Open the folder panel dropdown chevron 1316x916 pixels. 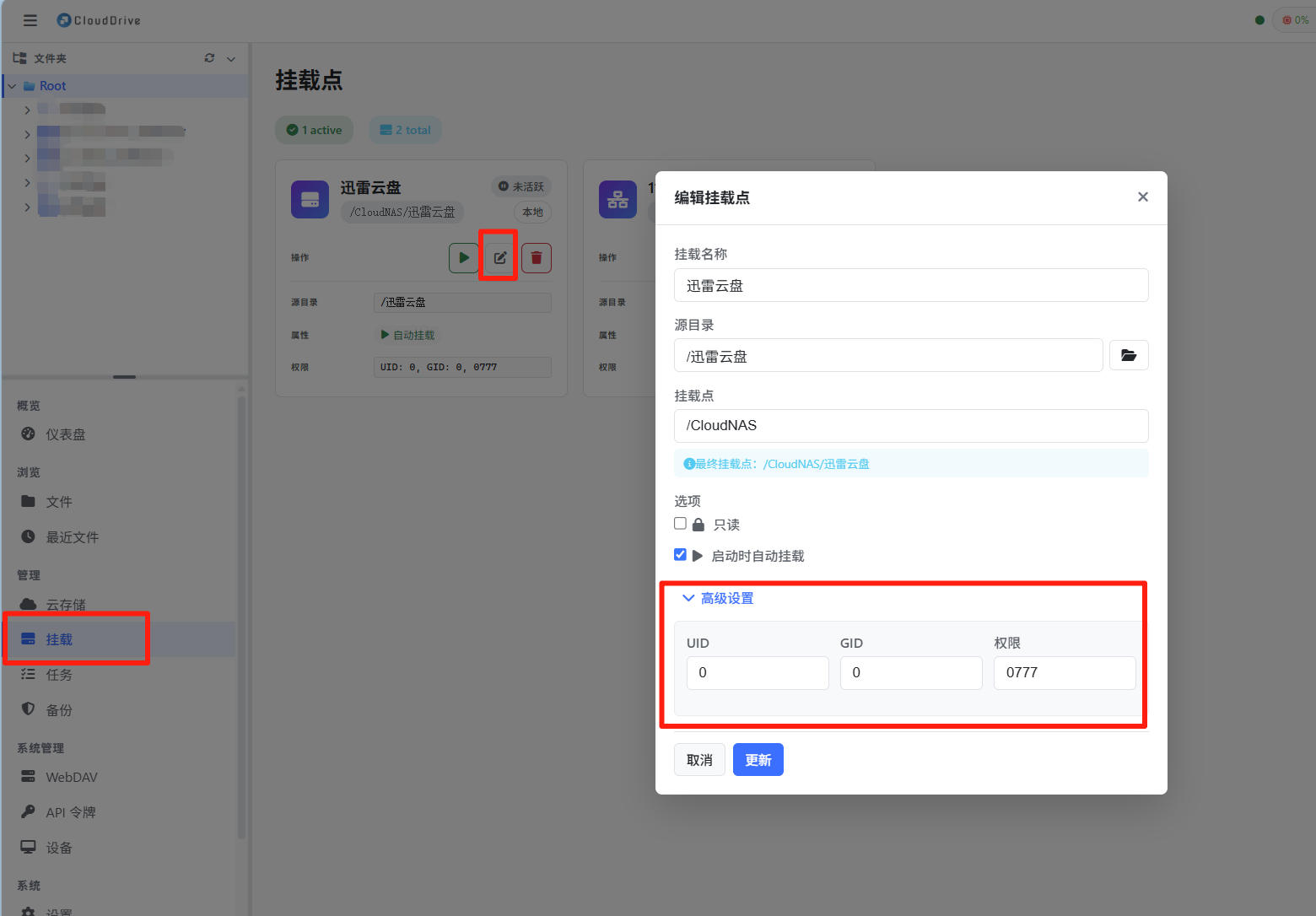click(x=230, y=59)
